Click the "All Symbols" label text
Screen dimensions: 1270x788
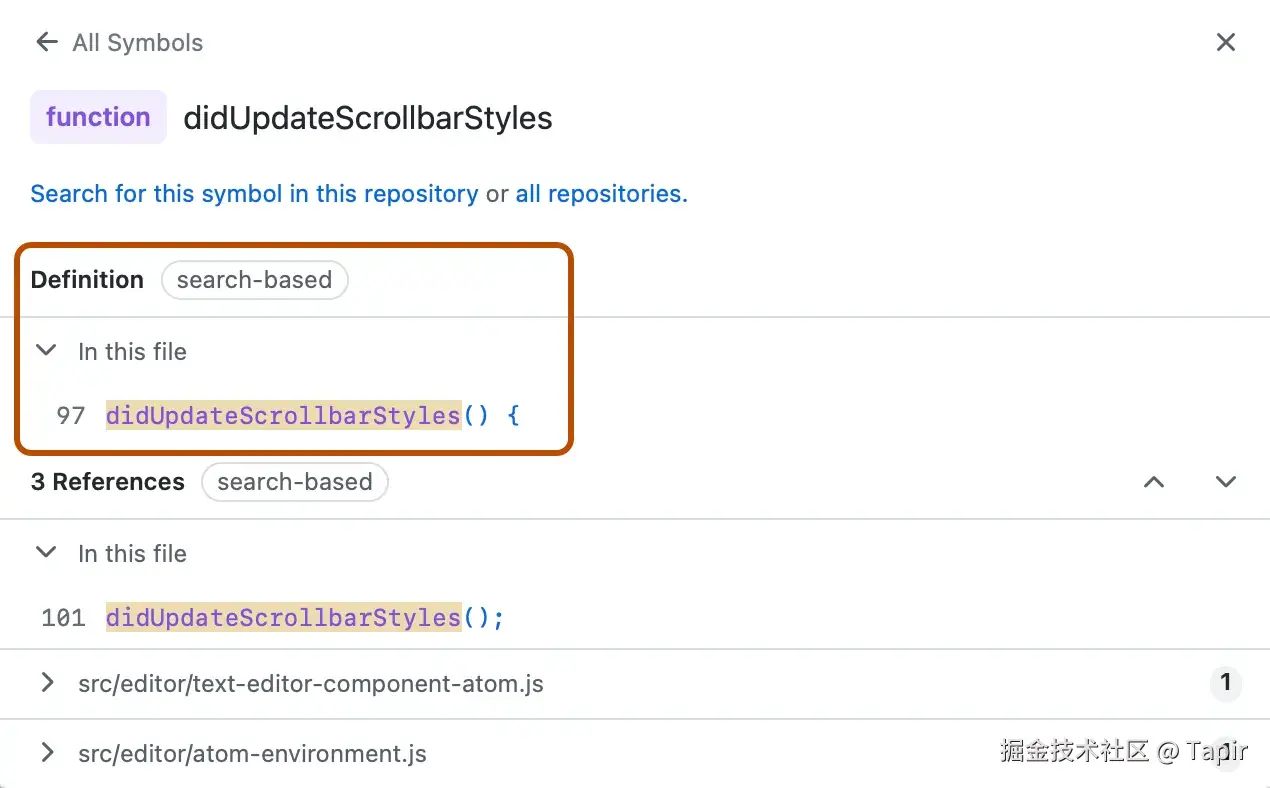(138, 42)
